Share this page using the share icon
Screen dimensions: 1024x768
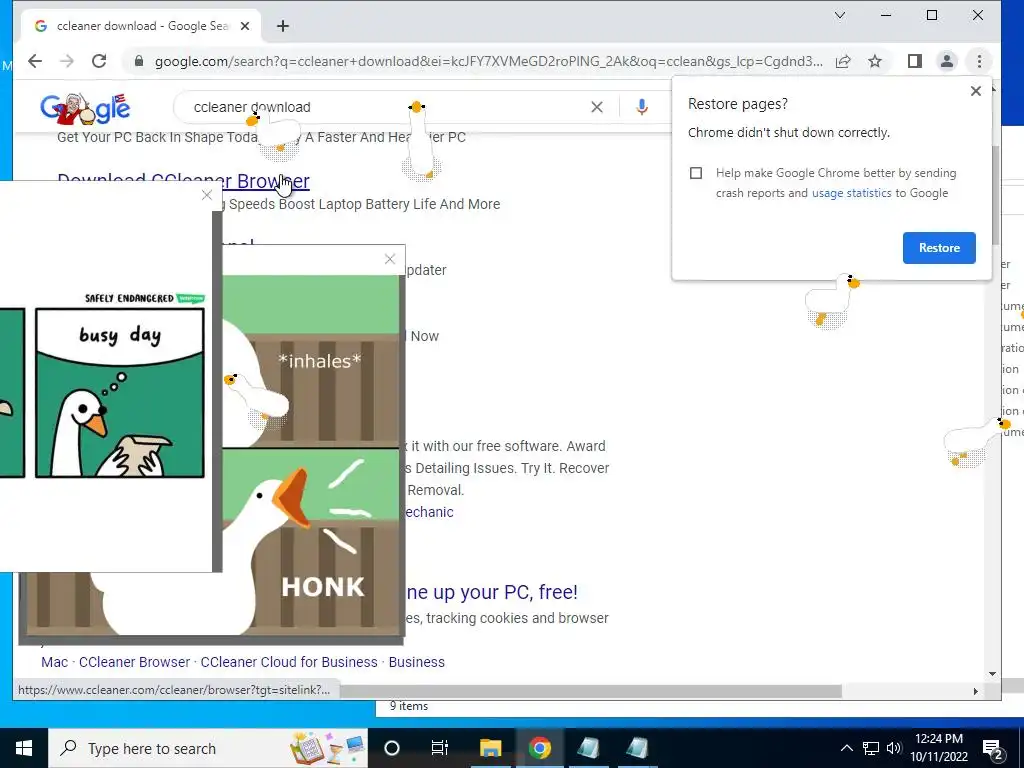coord(843,61)
